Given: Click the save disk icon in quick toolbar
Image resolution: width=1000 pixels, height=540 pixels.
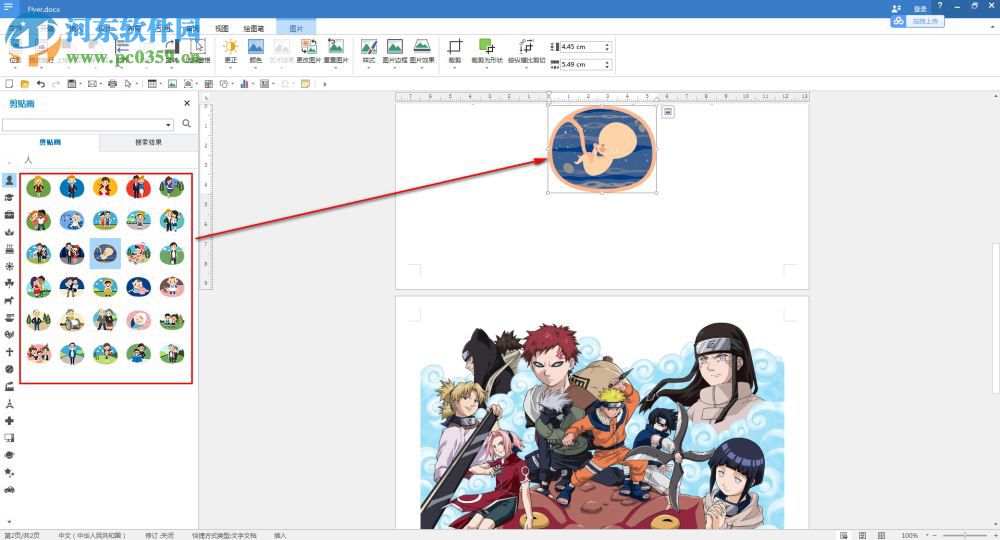Looking at the screenshot, I should point(71,84).
